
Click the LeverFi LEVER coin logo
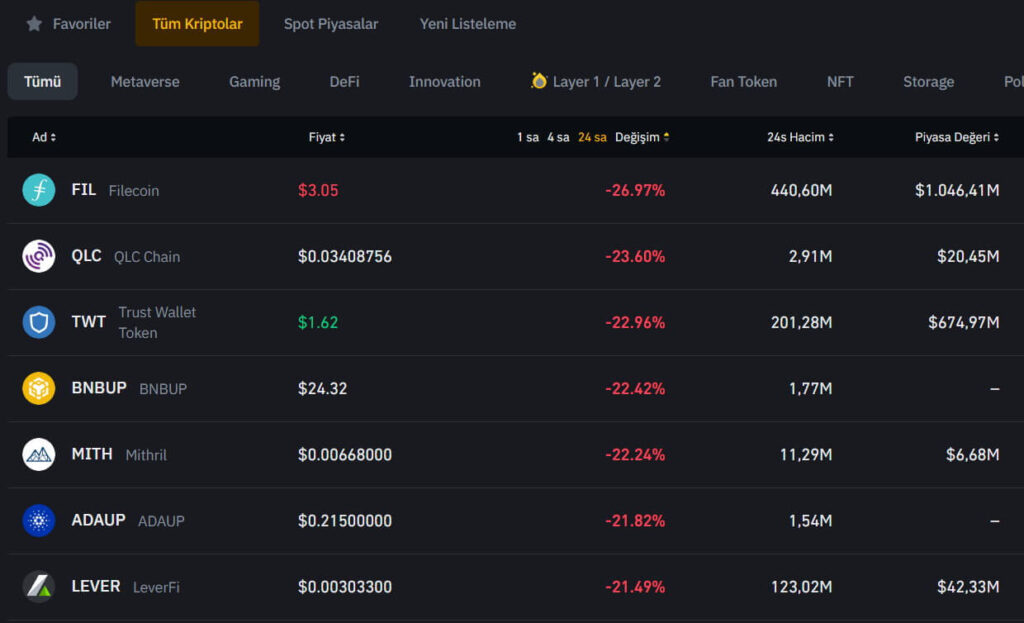pos(39,586)
